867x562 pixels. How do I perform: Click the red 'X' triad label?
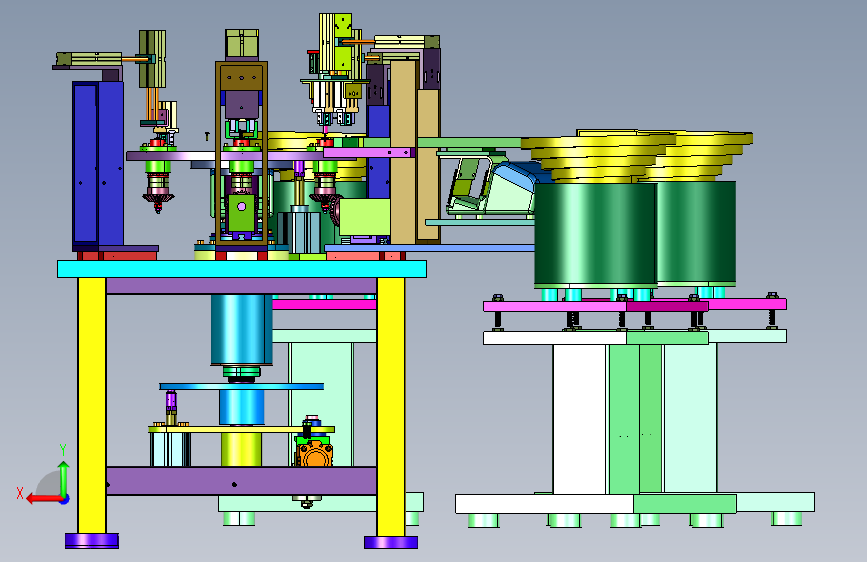20,493
